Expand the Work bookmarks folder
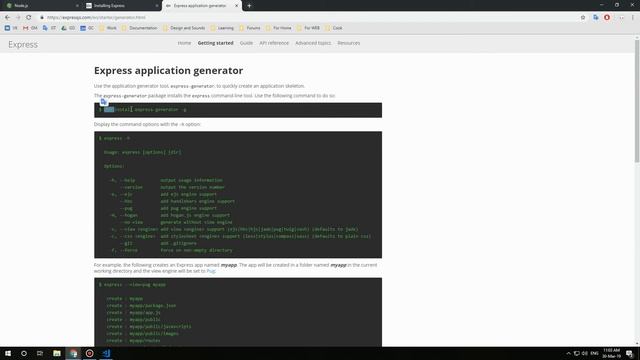Viewport: 640px width, 360px height. coord(108,28)
